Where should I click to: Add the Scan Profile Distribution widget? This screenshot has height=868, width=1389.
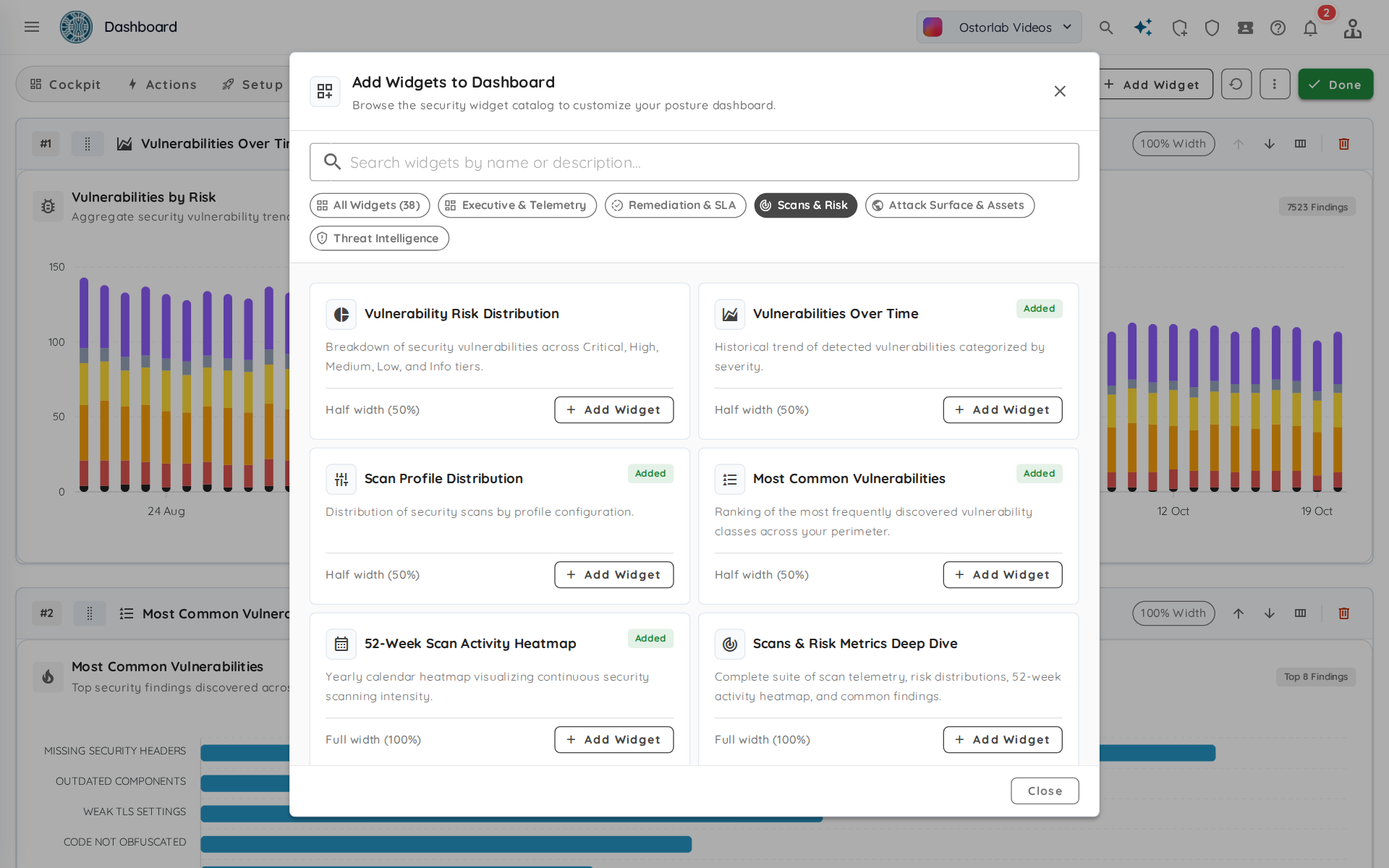(x=613, y=575)
